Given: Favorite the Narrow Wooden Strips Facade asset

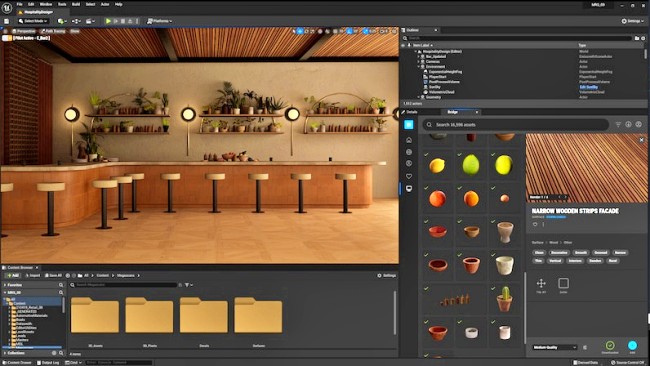Looking at the screenshot, I should [x=535, y=224].
